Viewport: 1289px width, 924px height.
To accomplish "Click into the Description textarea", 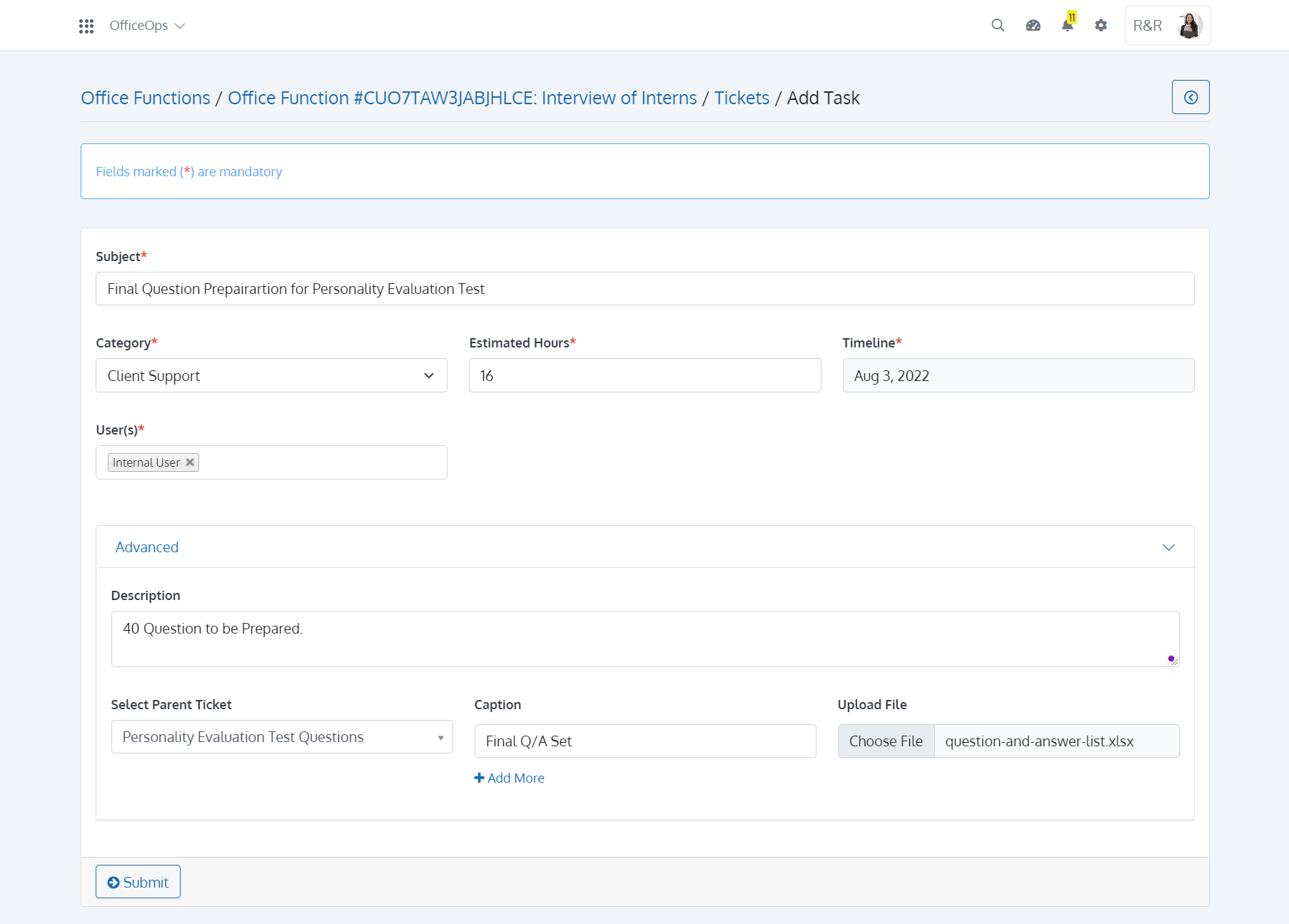I will pyautogui.click(x=644, y=639).
